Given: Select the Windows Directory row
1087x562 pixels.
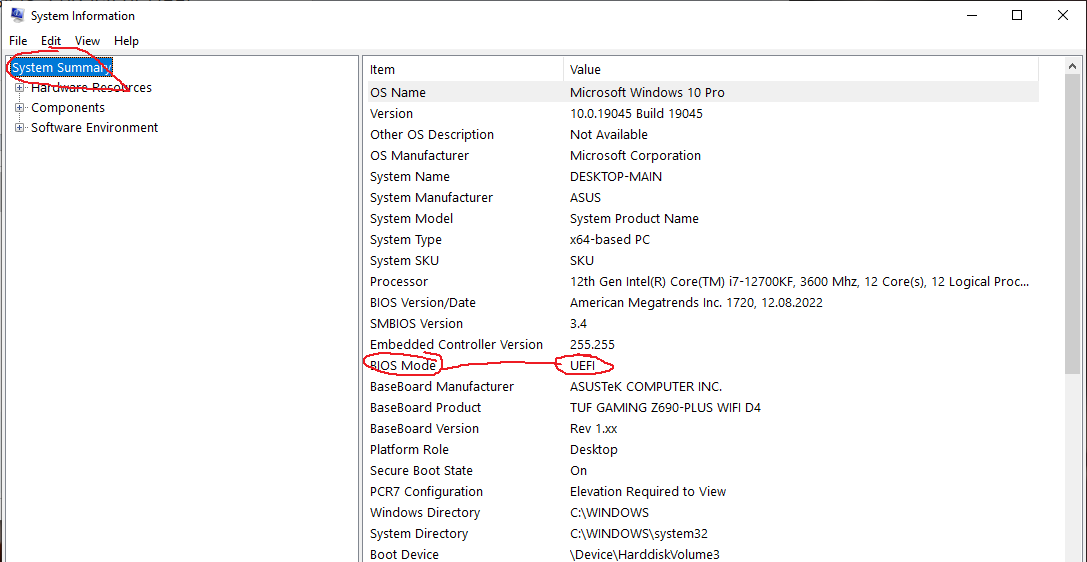Looking at the screenshot, I should 703,513.
